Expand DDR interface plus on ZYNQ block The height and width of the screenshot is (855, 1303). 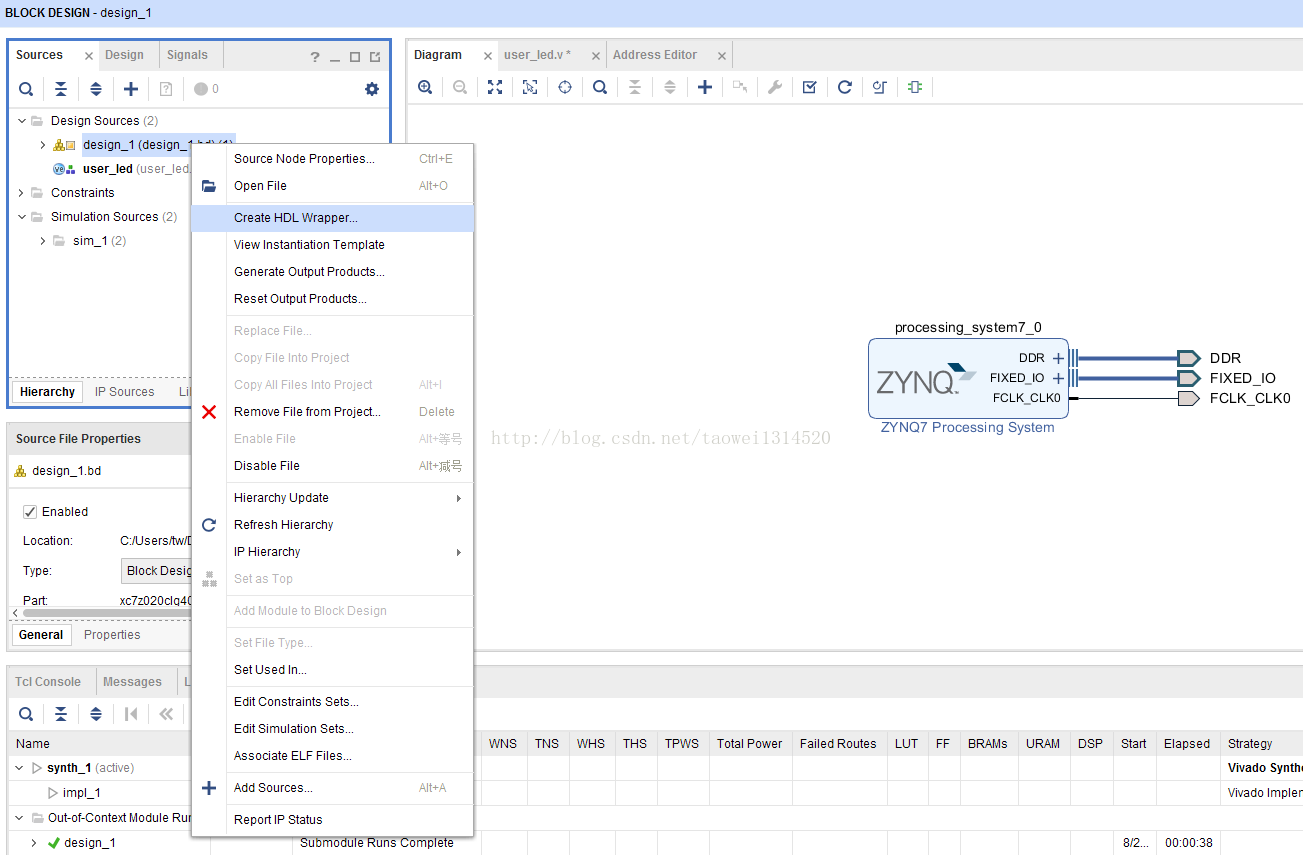pos(1058,358)
